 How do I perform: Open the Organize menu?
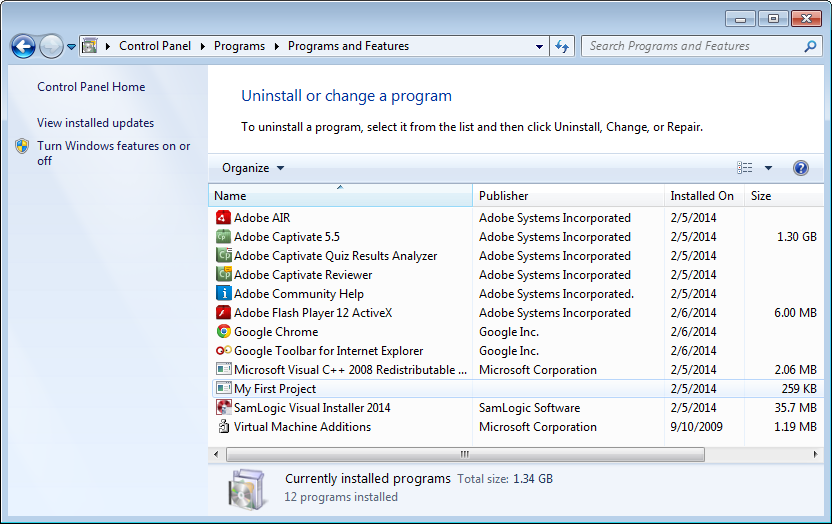tap(253, 168)
